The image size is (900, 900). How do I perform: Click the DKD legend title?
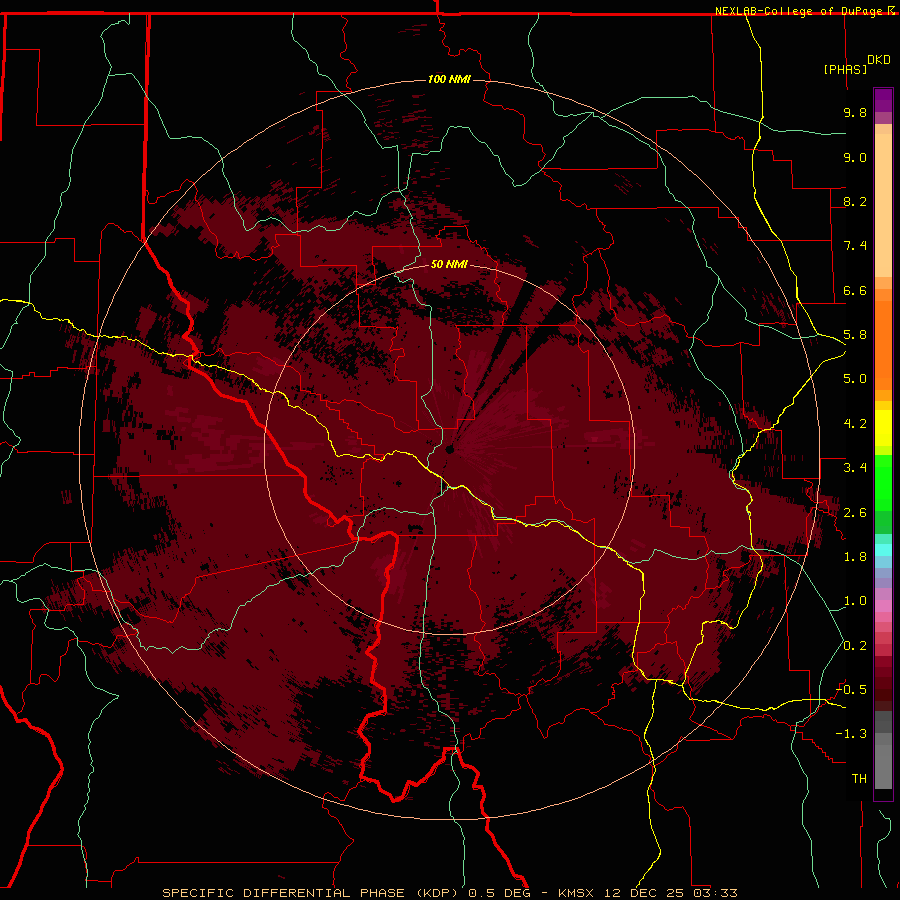pos(879,59)
